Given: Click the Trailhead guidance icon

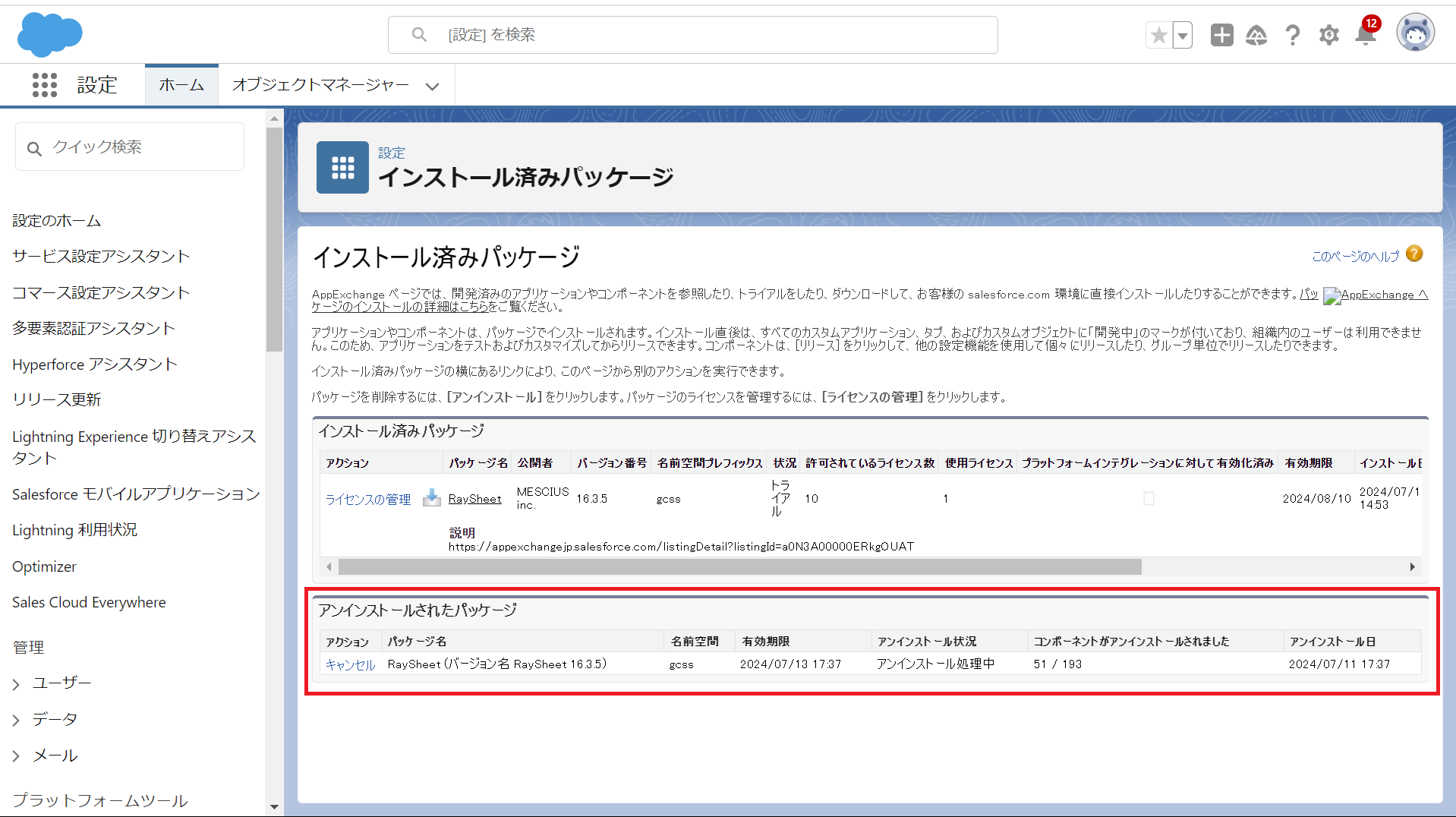Looking at the screenshot, I should [1256, 35].
